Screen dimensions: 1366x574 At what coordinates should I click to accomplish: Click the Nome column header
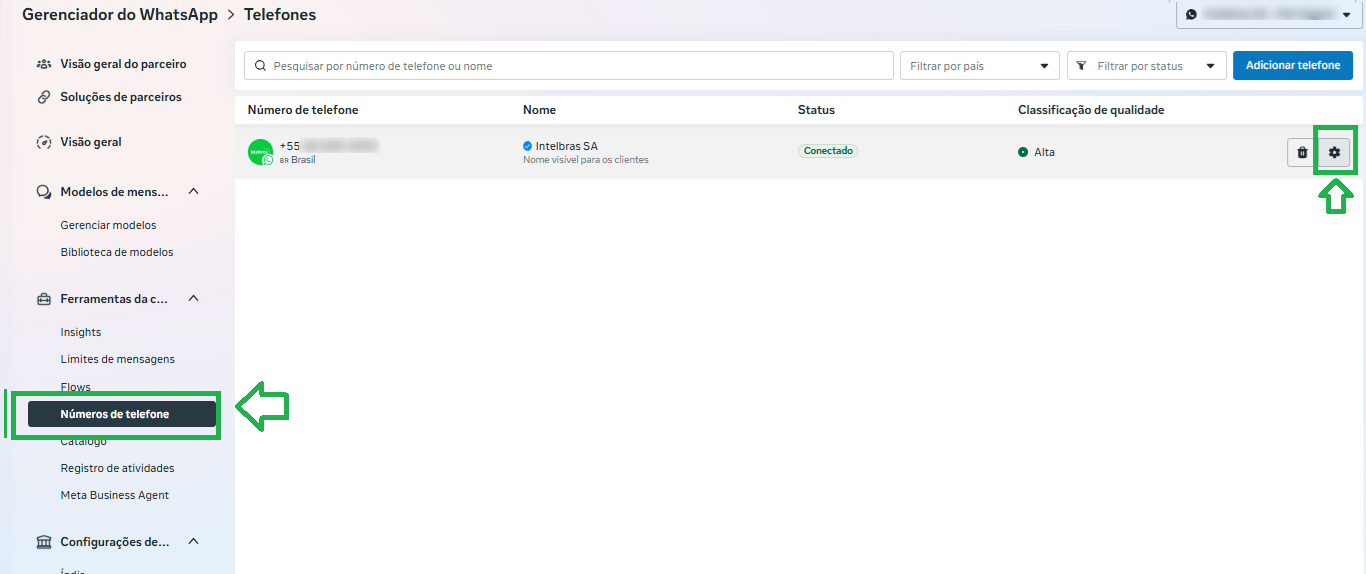539,110
